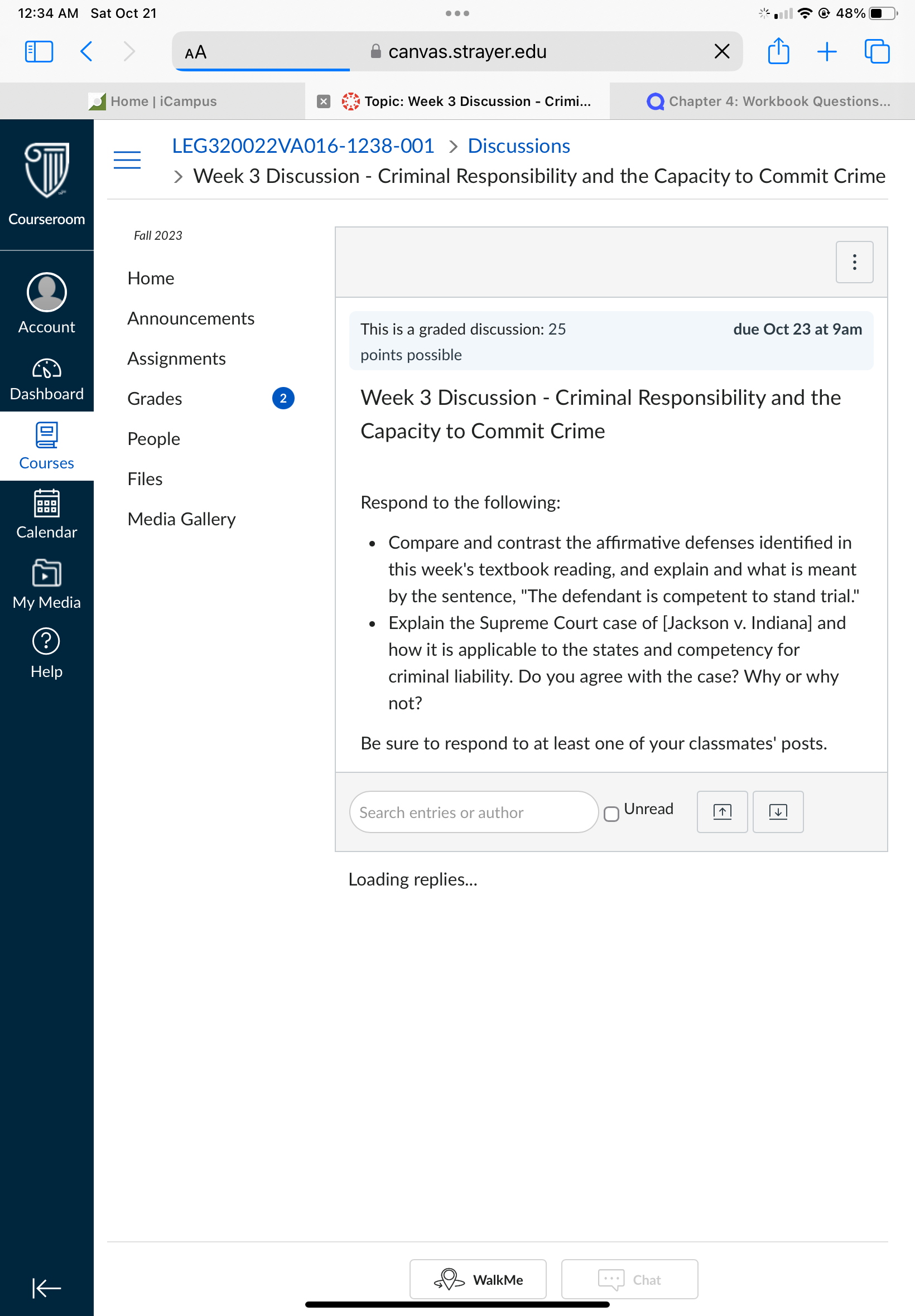915x1316 pixels.
Task: Open the Help question mark icon
Action: point(46,641)
